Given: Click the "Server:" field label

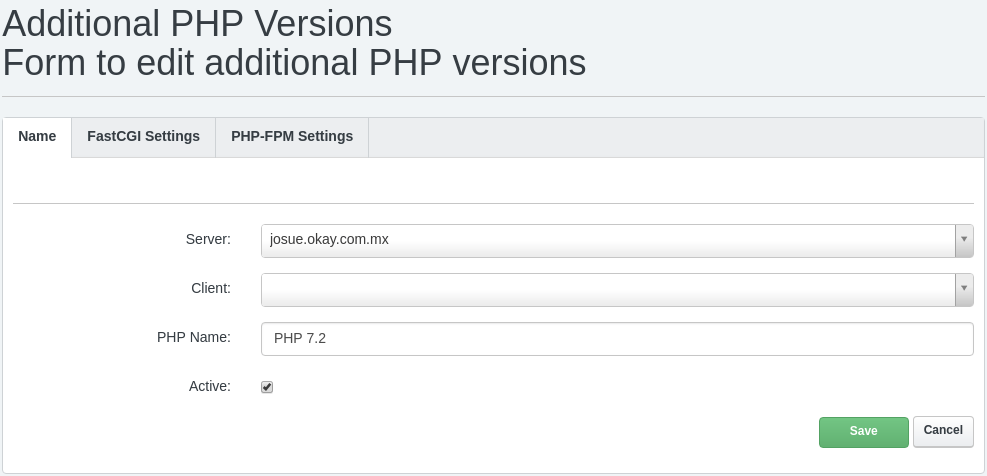Looking at the screenshot, I should [208, 239].
